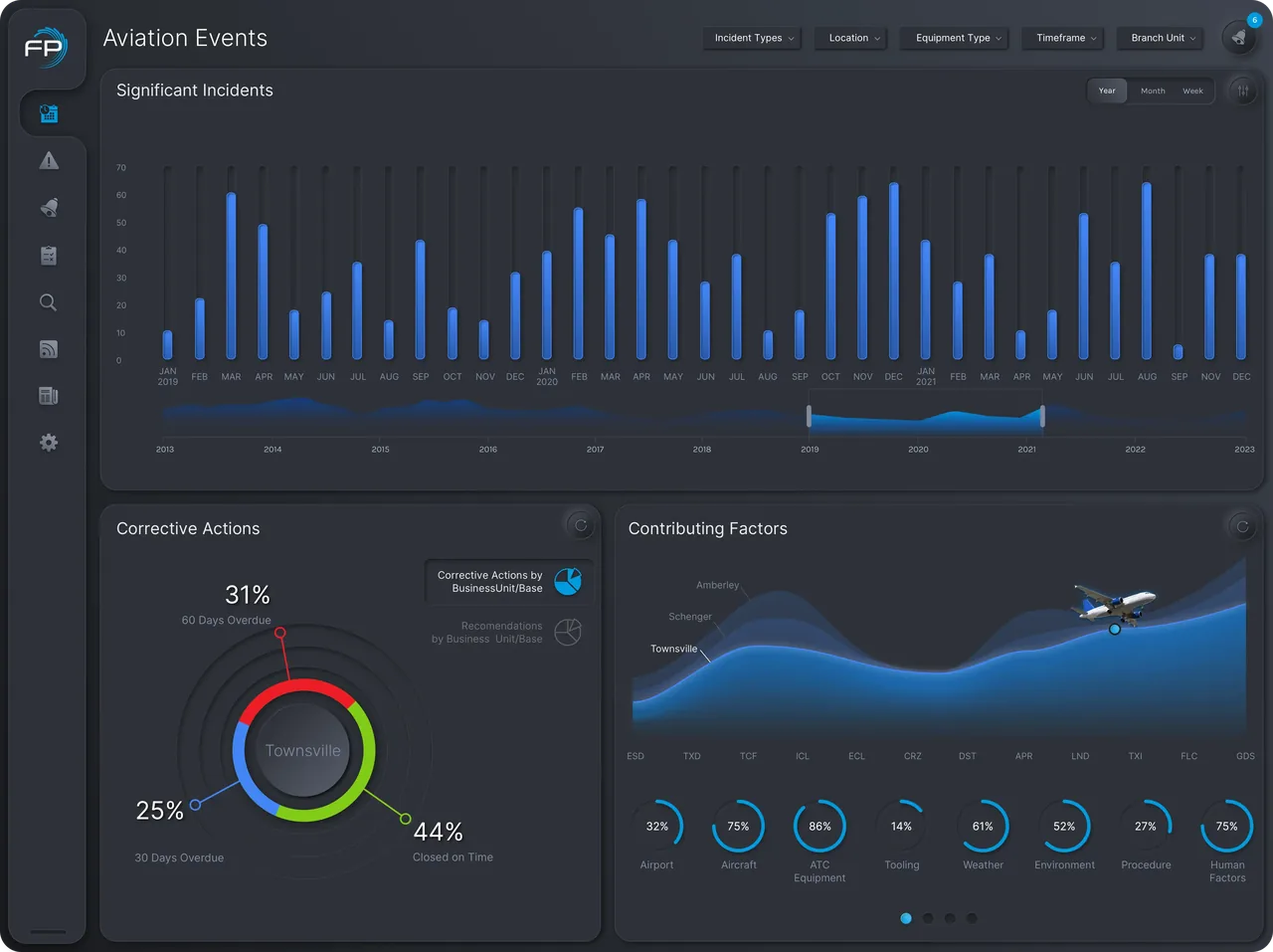Click the Townsville donut chart center

(303, 750)
